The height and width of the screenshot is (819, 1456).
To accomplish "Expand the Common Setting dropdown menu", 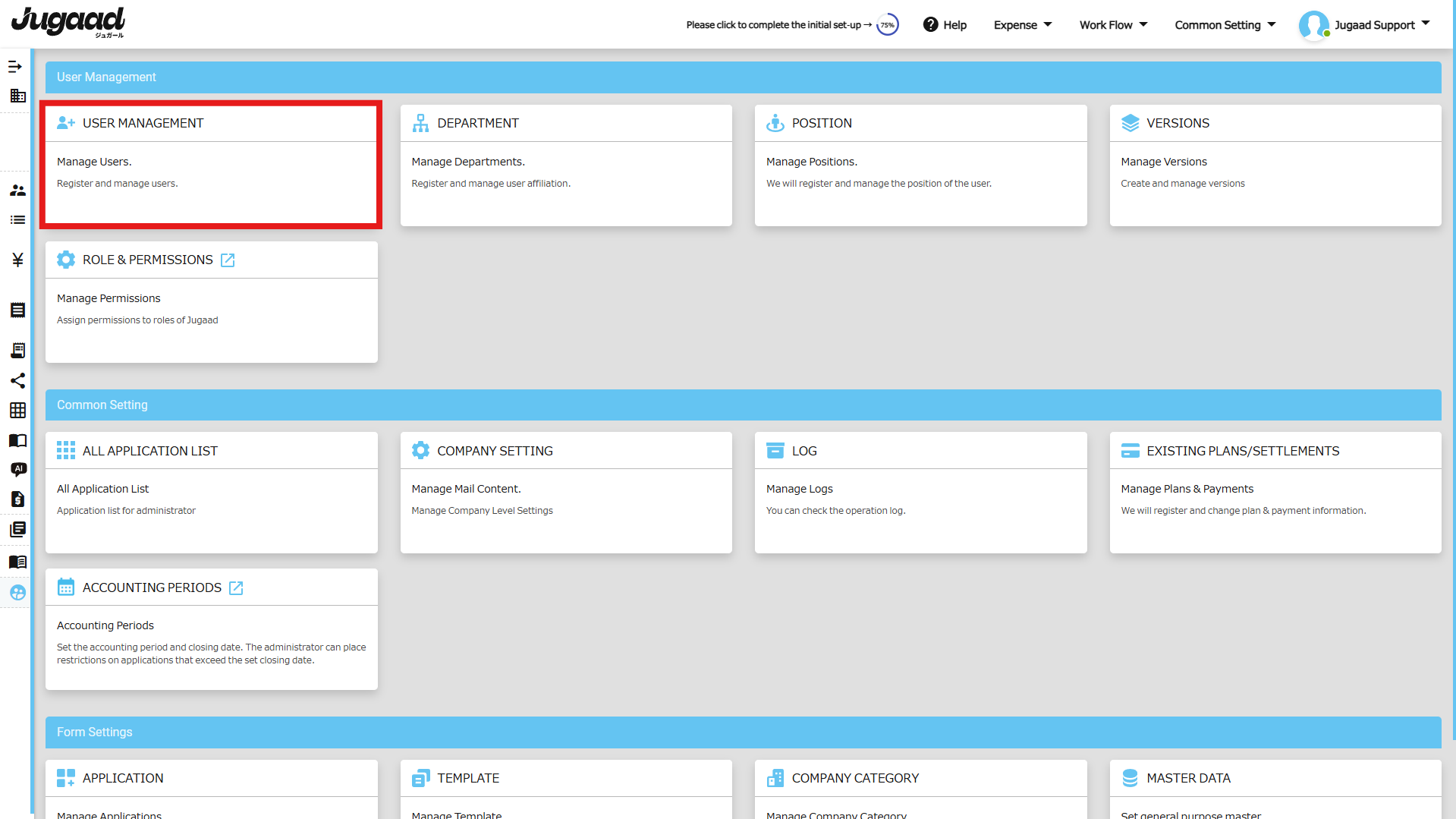I will (1225, 25).
